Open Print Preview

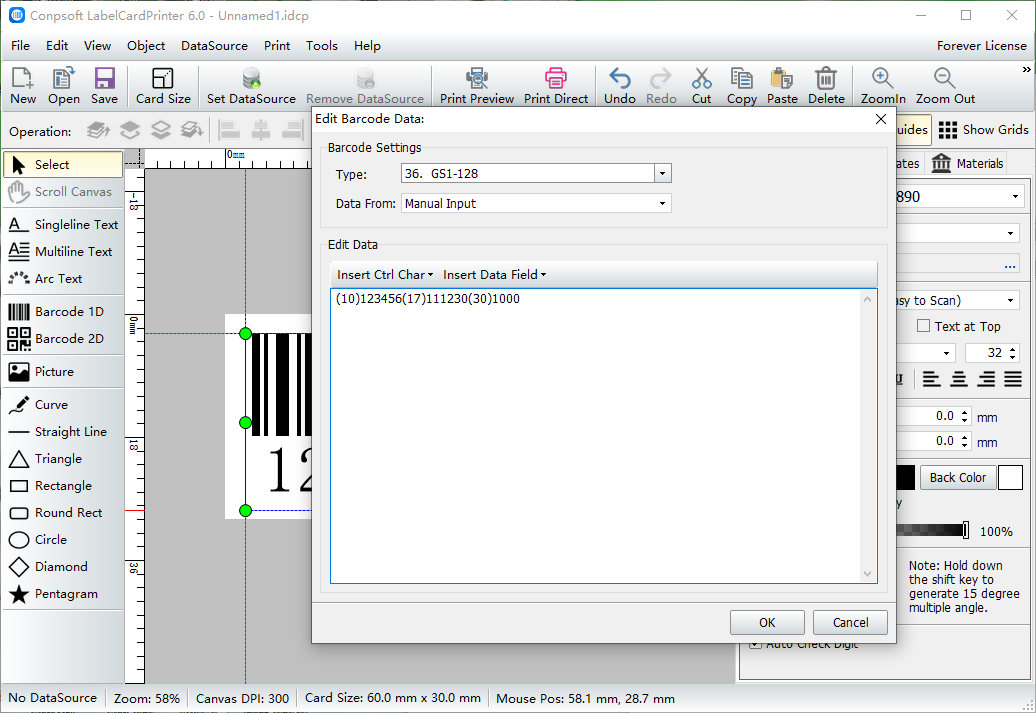click(476, 86)
